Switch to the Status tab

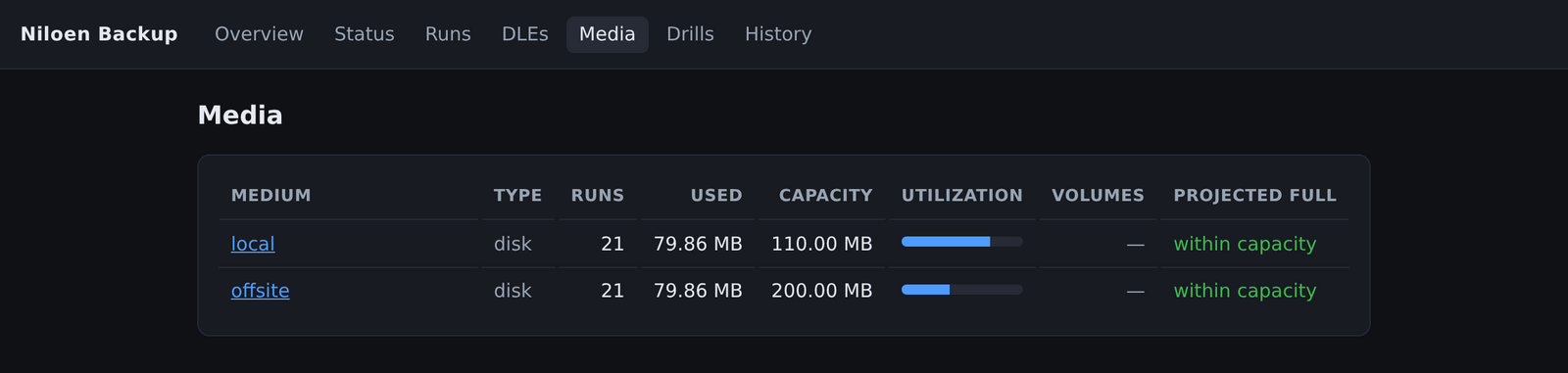click(x=364, y=34)
